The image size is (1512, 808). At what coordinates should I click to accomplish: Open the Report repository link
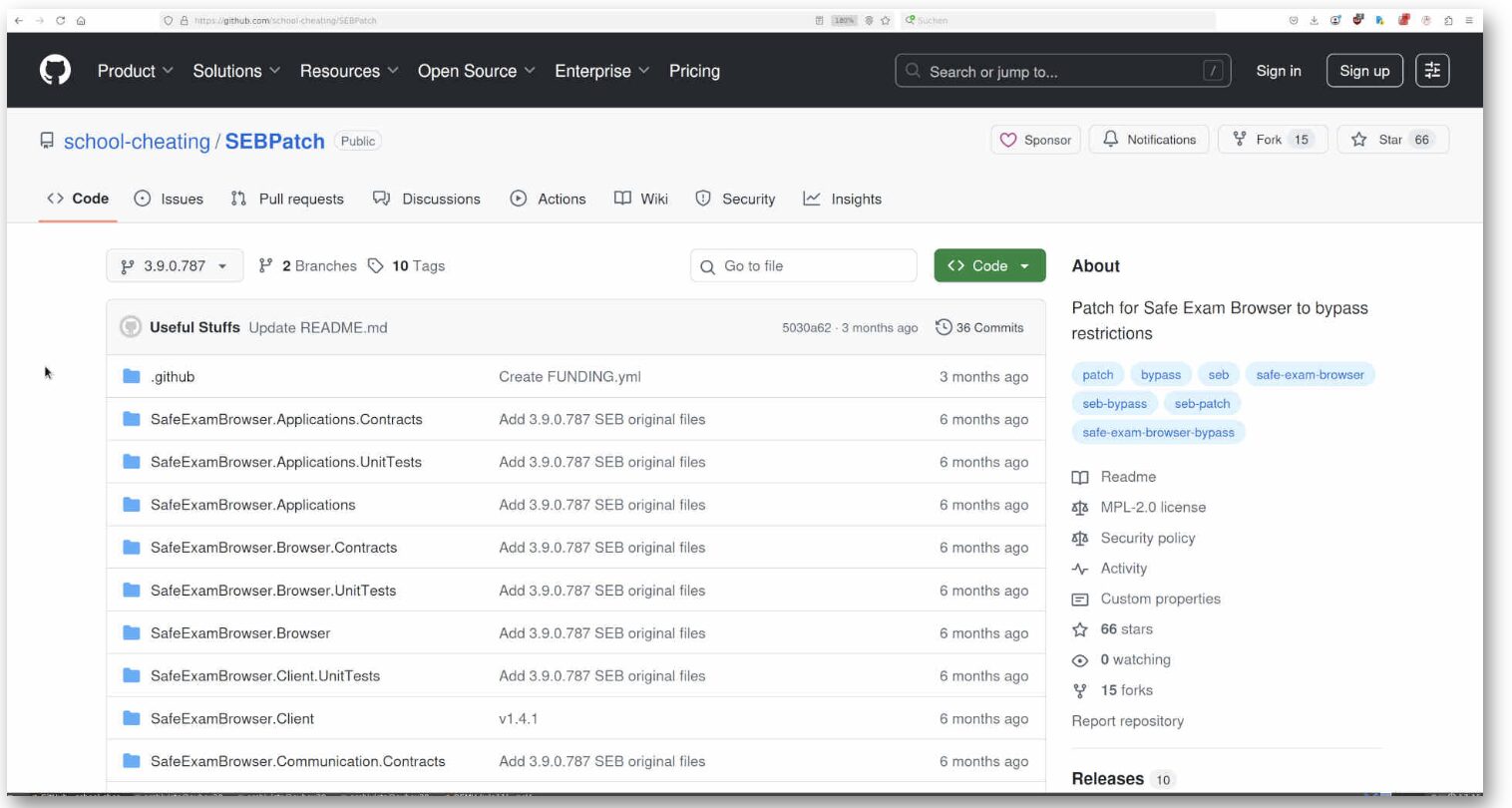point(1127,721)
